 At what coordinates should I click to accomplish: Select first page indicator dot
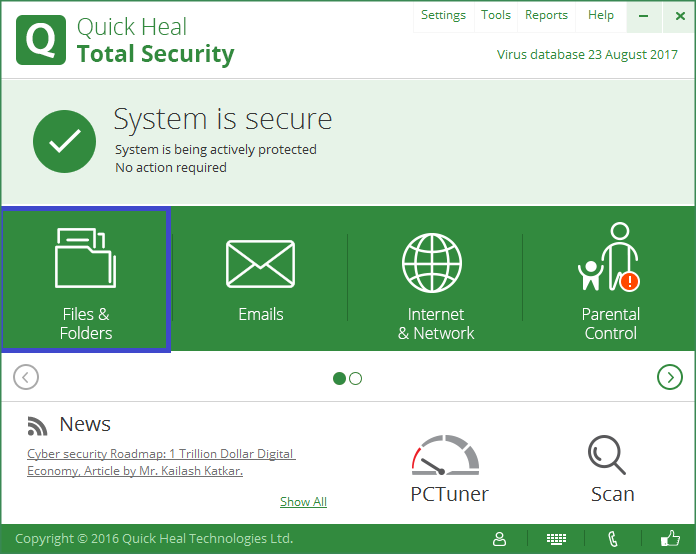point(340,379)
